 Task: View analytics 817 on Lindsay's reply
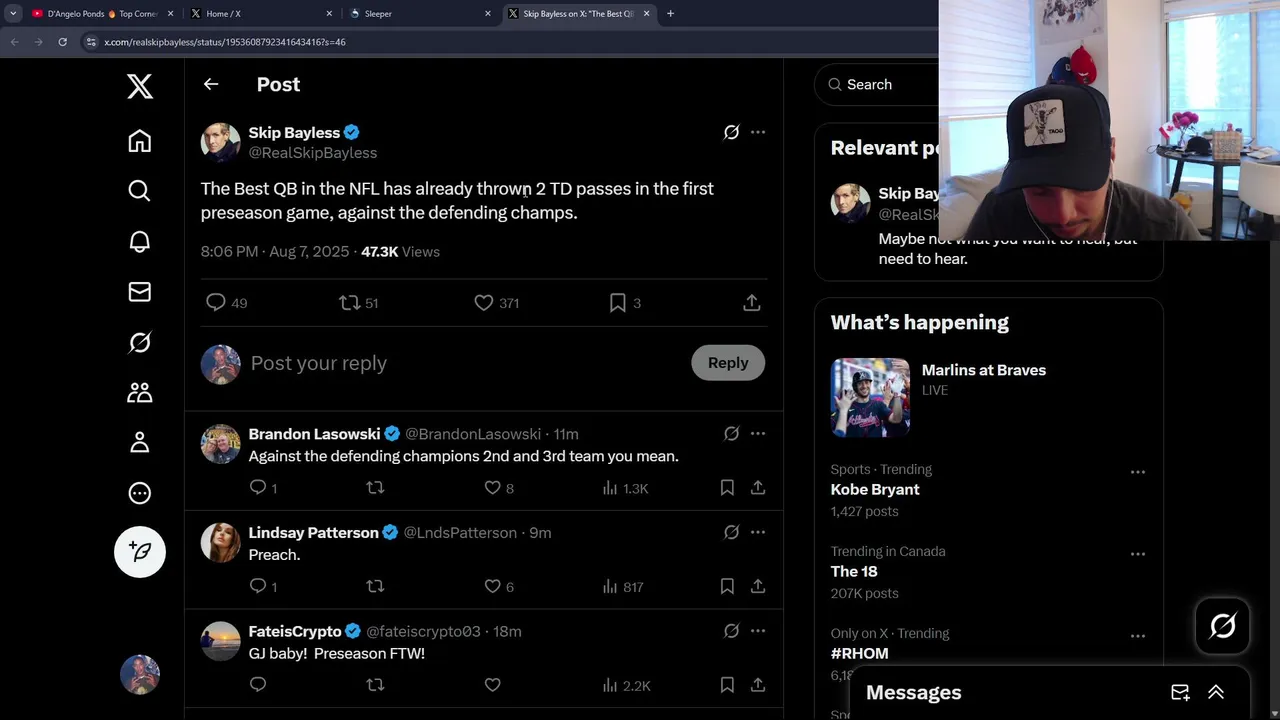(622, 587)
